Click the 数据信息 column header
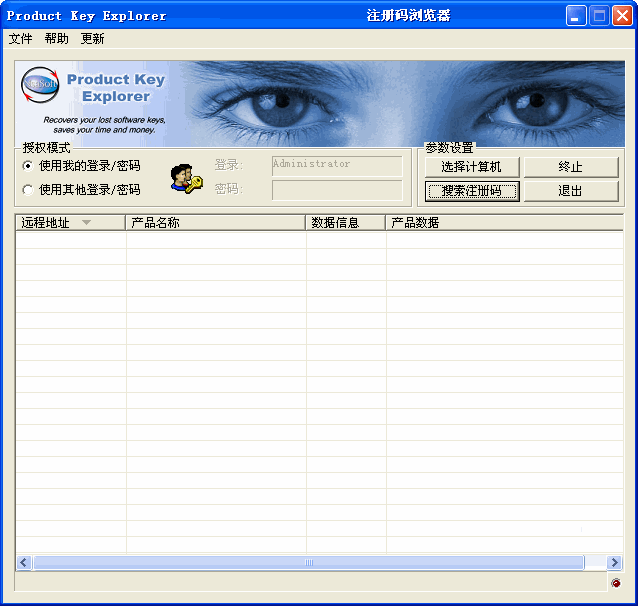 click(346, 223)
